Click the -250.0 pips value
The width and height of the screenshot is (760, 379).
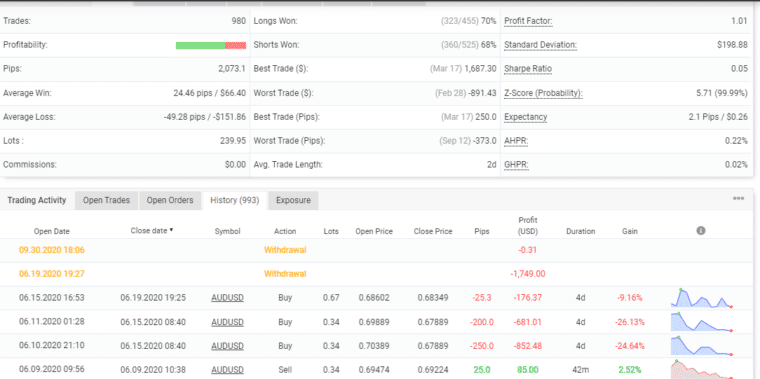coord(482,346)
